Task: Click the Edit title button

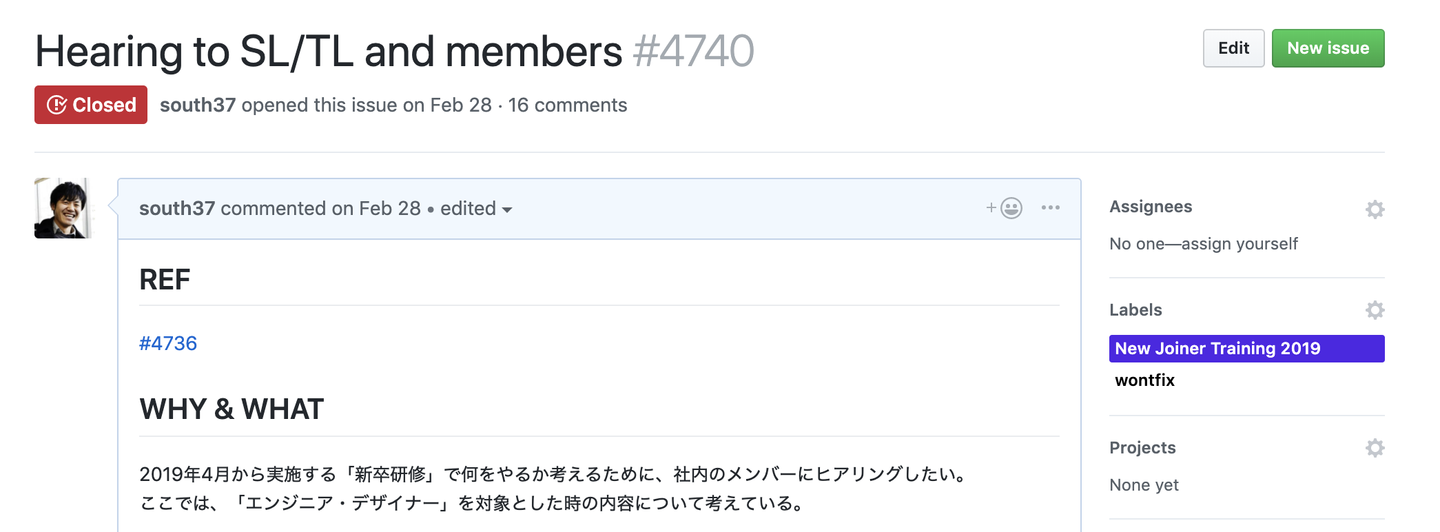Action: [x=1233, y=48]
